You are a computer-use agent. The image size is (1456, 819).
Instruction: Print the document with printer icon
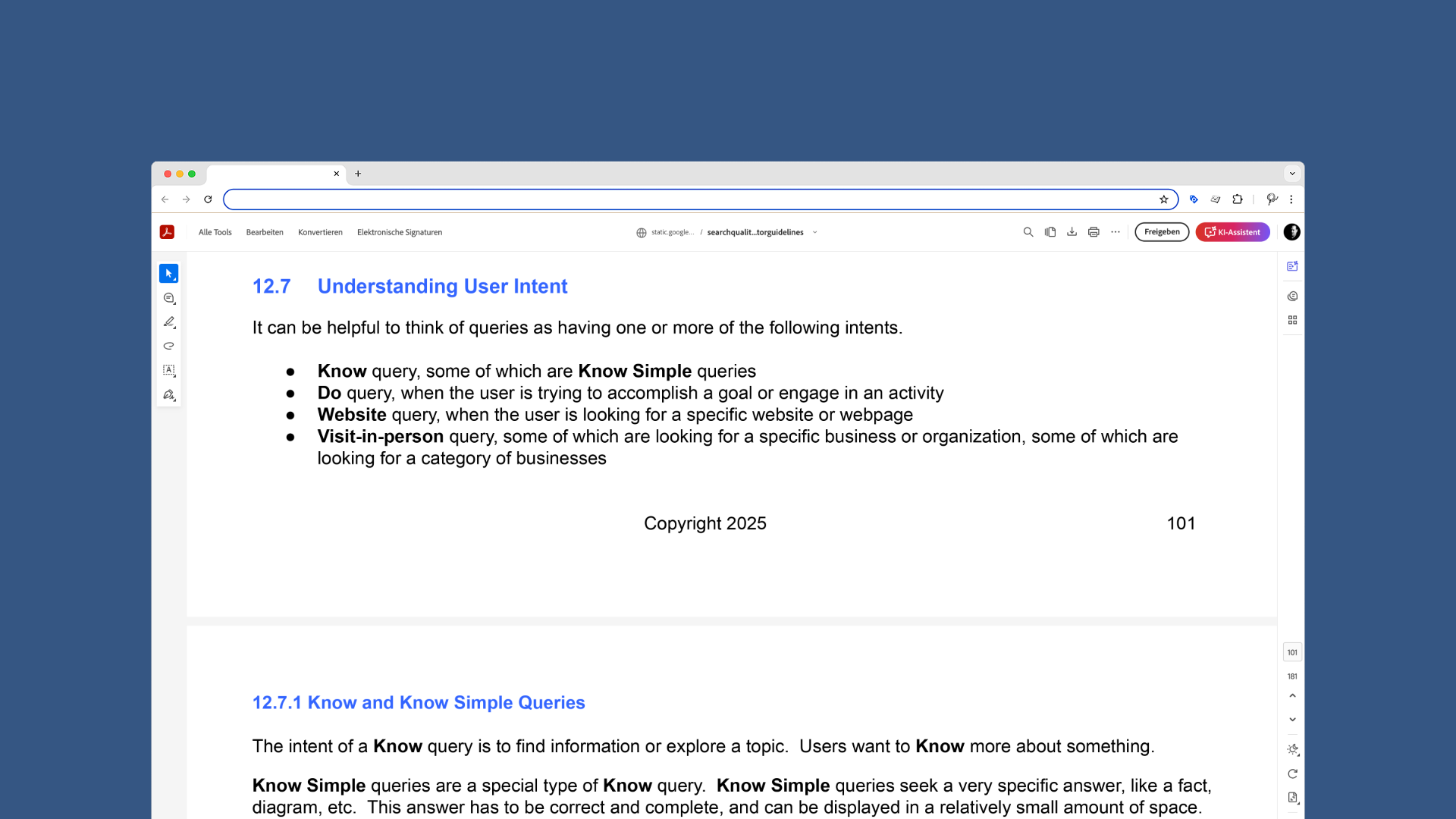(x=1093, y=232)
